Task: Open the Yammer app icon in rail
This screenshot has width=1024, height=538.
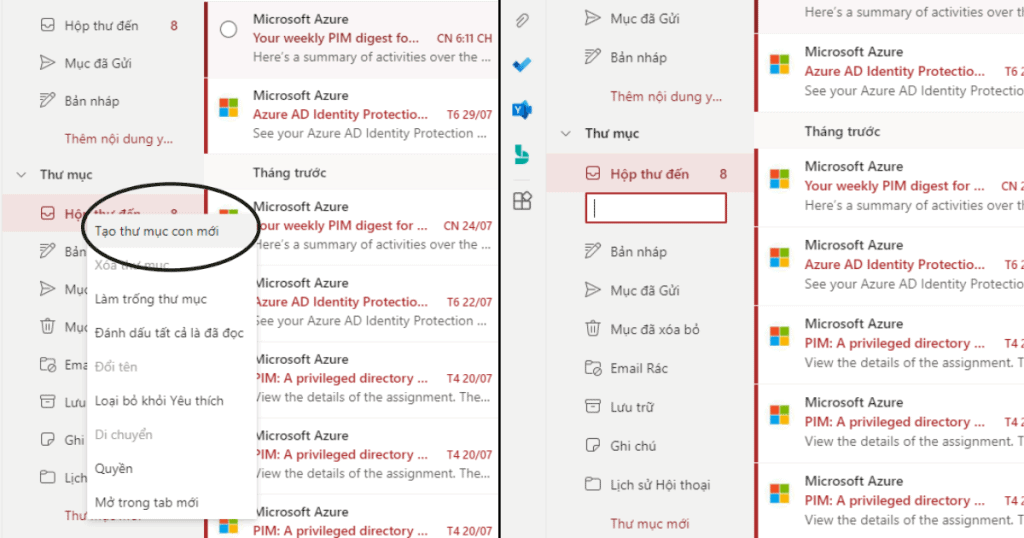Action: pos(522,110)
